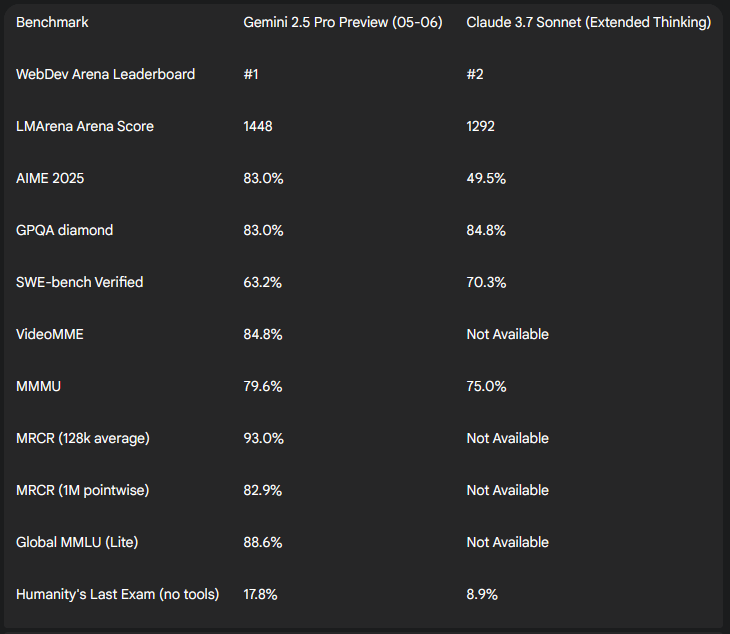Viewport: 730px width, 634px height.
Task: Click the 17.8% Humanity's Last Exam value
Action: [260, 594]
